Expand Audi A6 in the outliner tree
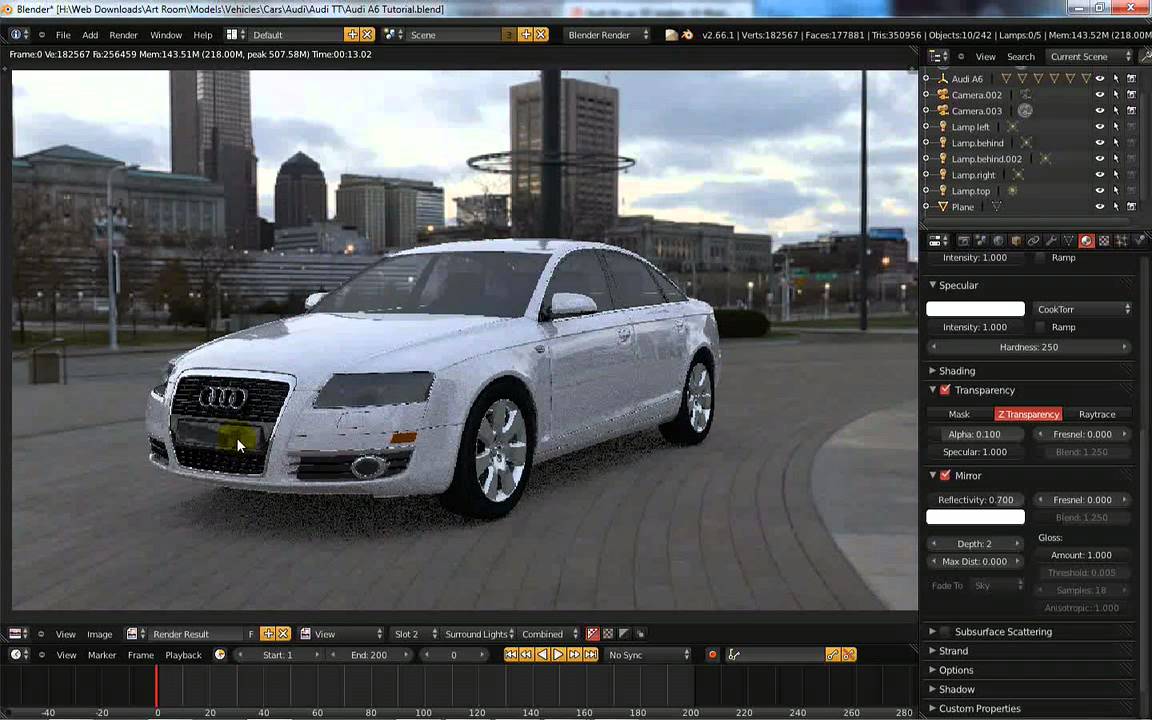The width and height of the screenshot is (1152, 720). click(x=926, y=79)
